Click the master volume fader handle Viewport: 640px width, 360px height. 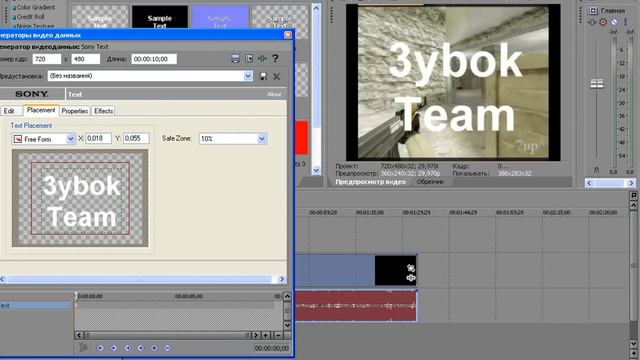(x=597, y=84)
